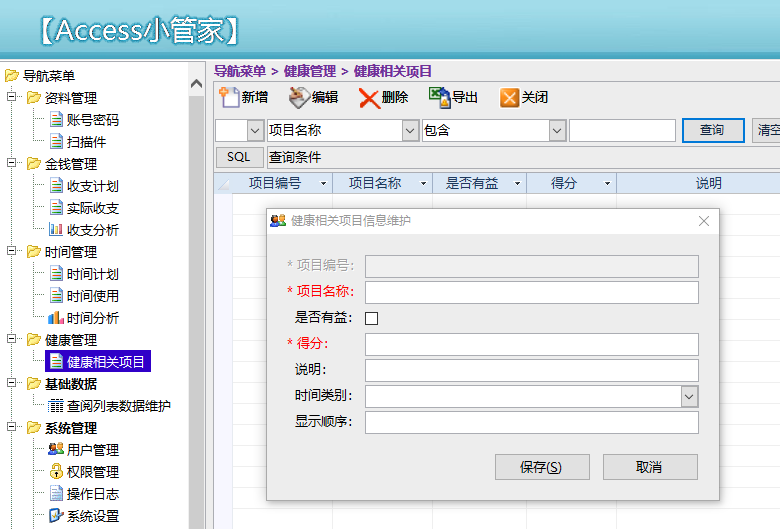This screenshot has height=529, width=780.
Task: Click the 操作日志 log page icon
Action: (x=56, y=493)
